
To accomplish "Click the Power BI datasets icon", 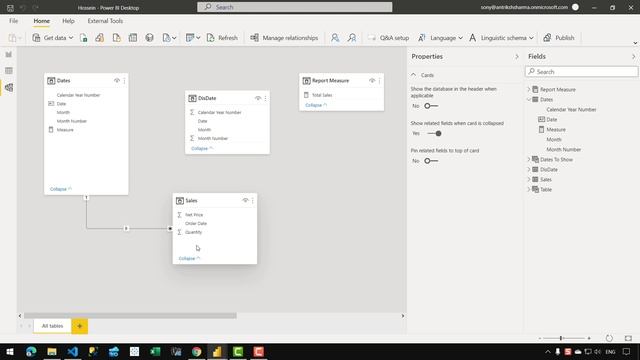I will (x=100, y=38).
